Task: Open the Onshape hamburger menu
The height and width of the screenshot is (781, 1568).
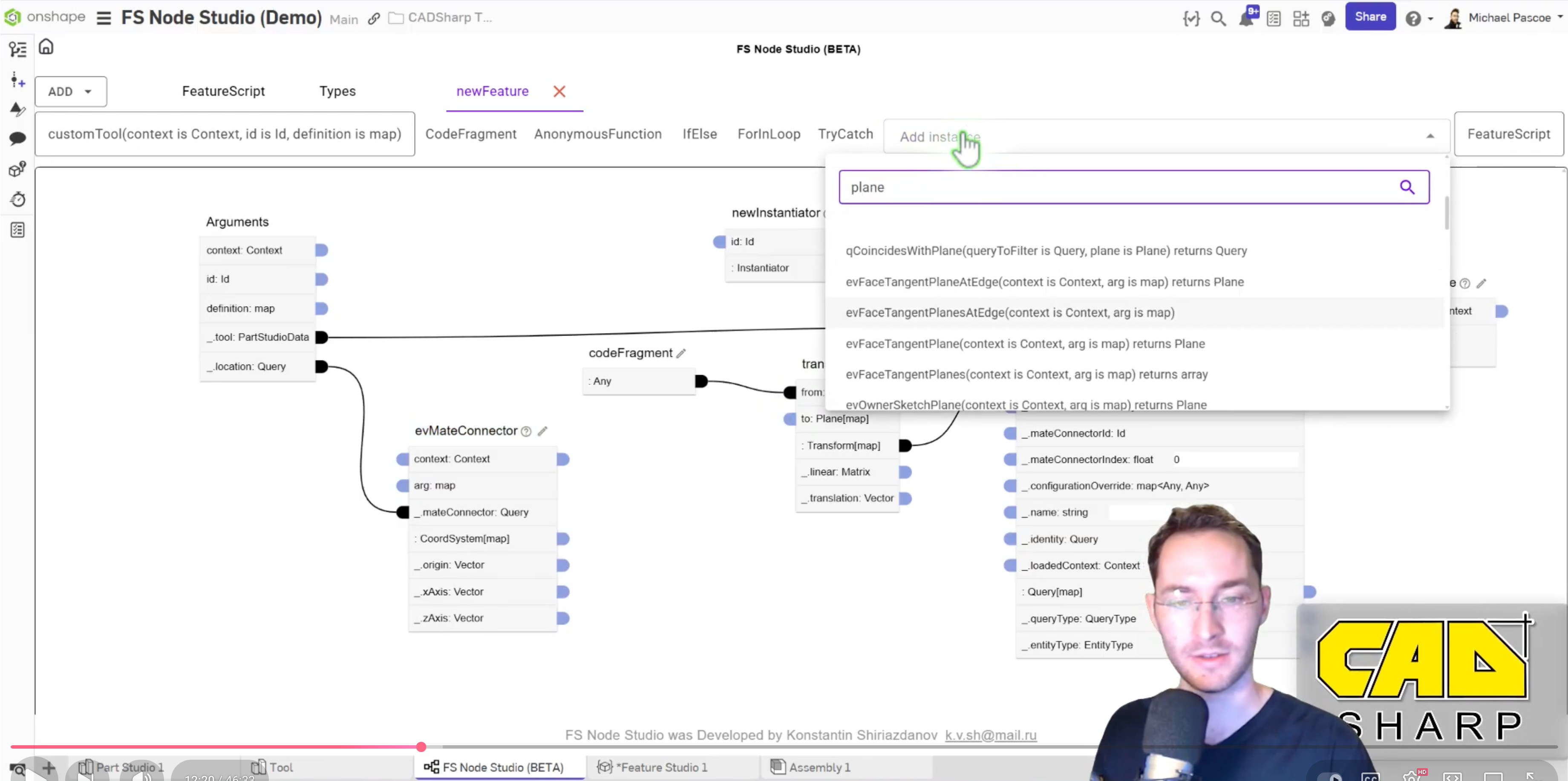Action: (x=104, y=18)
